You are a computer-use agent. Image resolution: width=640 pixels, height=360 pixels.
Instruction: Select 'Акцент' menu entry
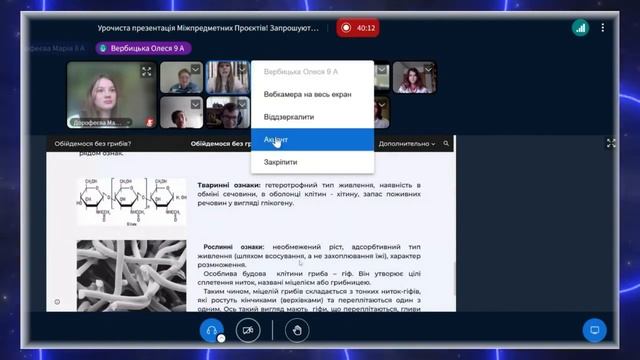coord(312,140)
